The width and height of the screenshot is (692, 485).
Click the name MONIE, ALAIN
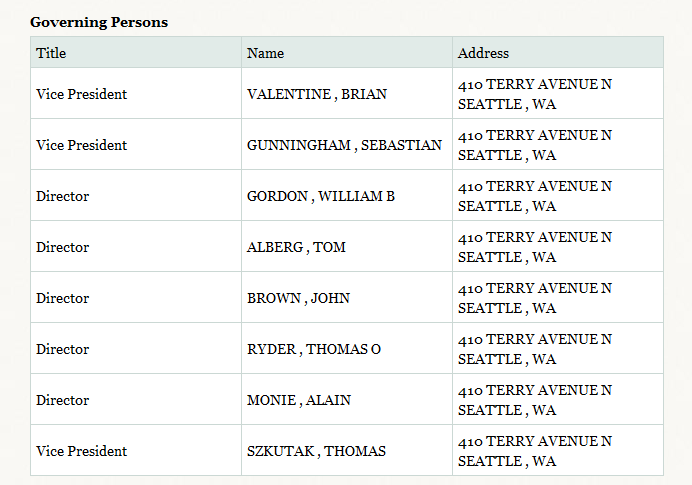point(299,400)
